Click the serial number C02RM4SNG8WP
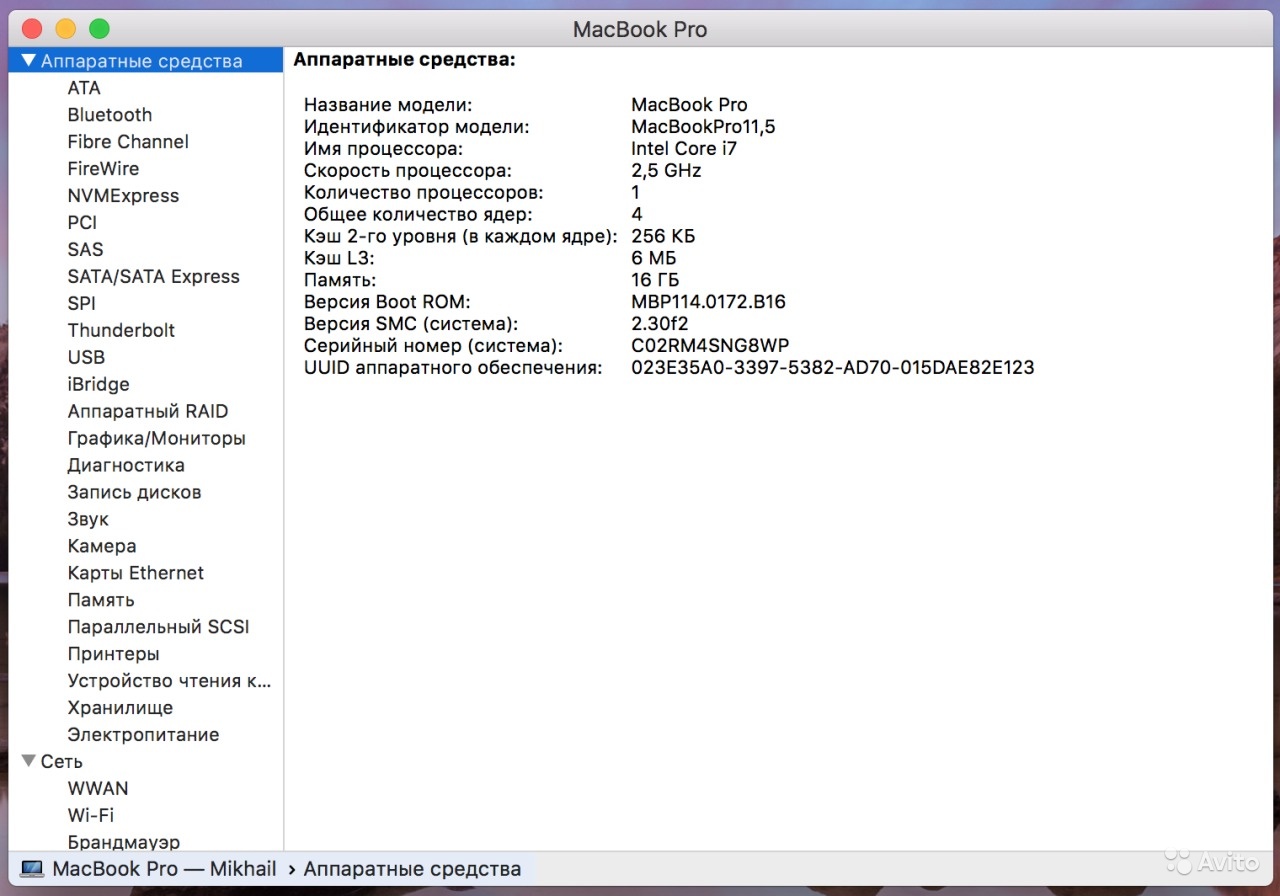This screenshot has height=896, width=1280. 710,346
